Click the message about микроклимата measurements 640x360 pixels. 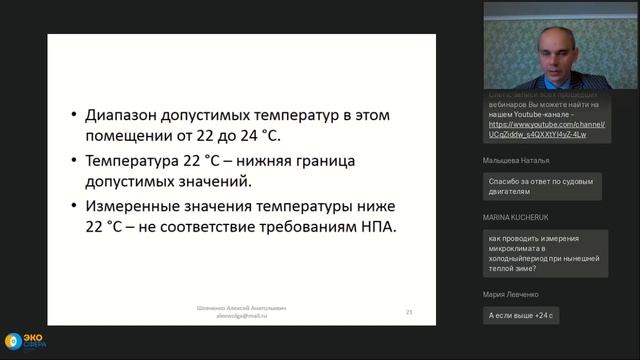click(545, 253)
